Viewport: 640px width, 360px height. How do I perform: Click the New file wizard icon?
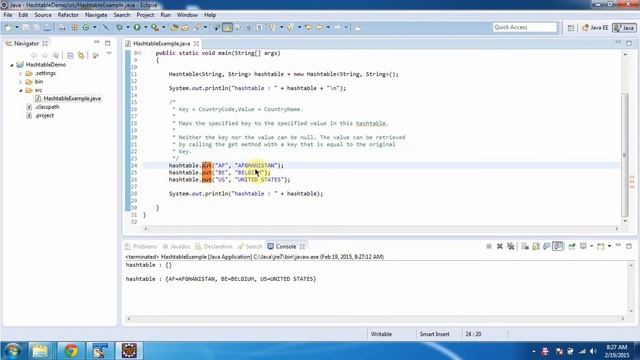point(8,27)
